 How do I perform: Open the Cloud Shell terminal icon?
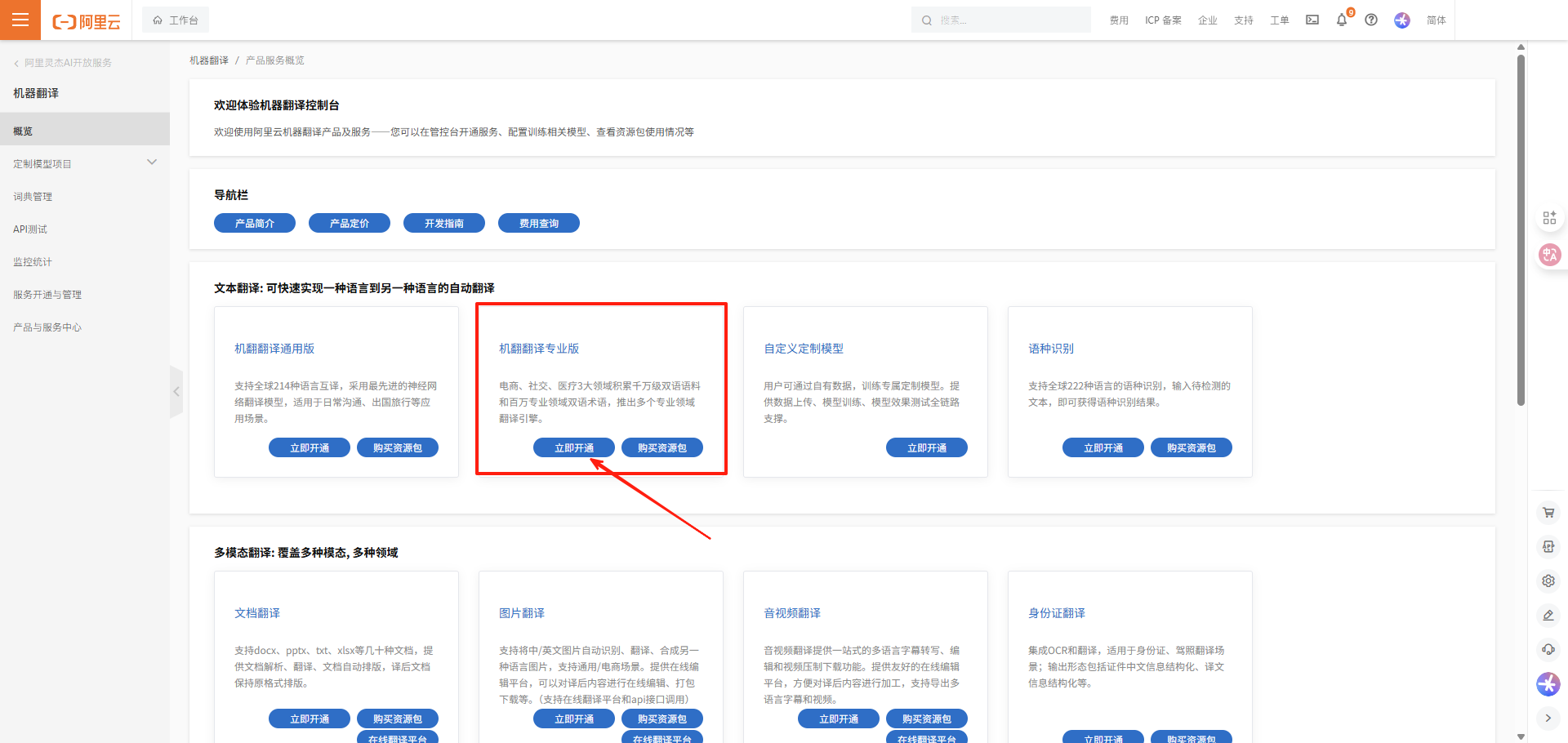[1312, 20]
